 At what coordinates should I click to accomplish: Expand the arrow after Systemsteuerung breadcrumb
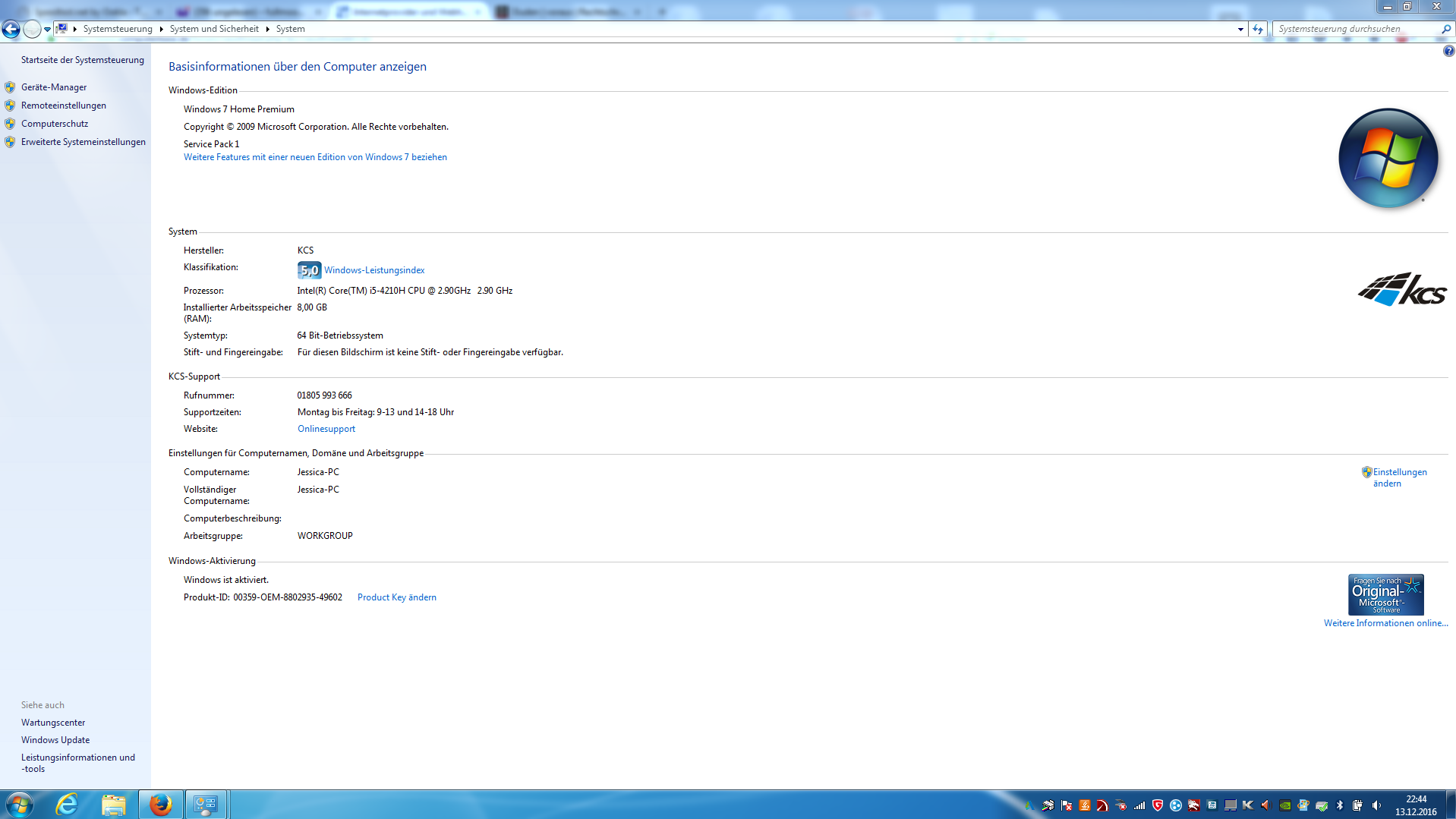162,29
